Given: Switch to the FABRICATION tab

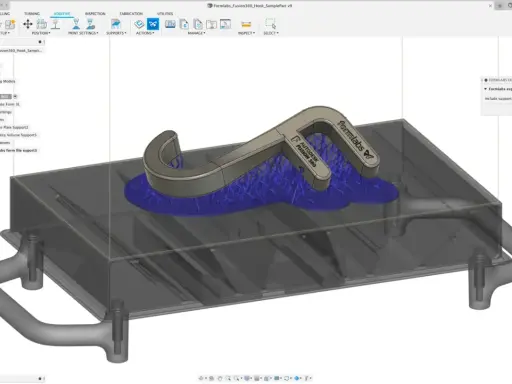Looking at the screenshot, I should pos(131,14).
